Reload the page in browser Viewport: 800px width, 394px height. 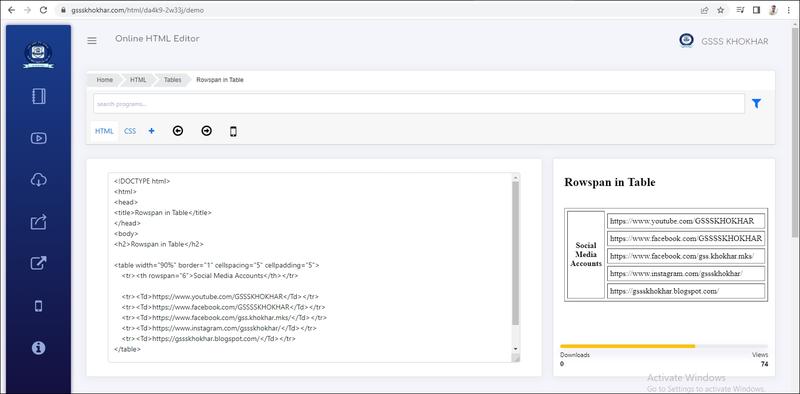click(43, 10)
